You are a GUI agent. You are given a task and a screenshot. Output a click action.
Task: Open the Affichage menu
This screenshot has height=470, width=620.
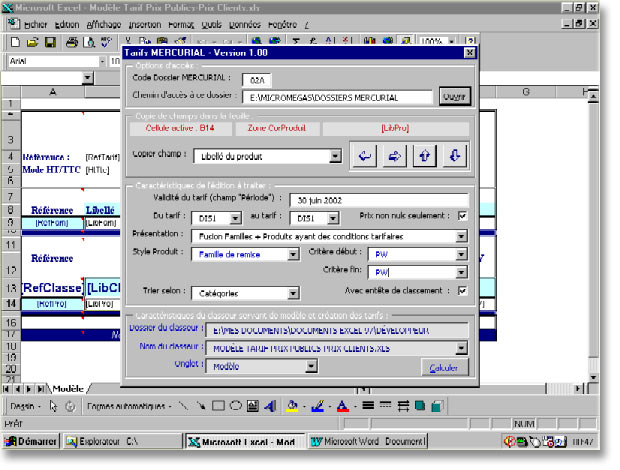tap(104, 25)
